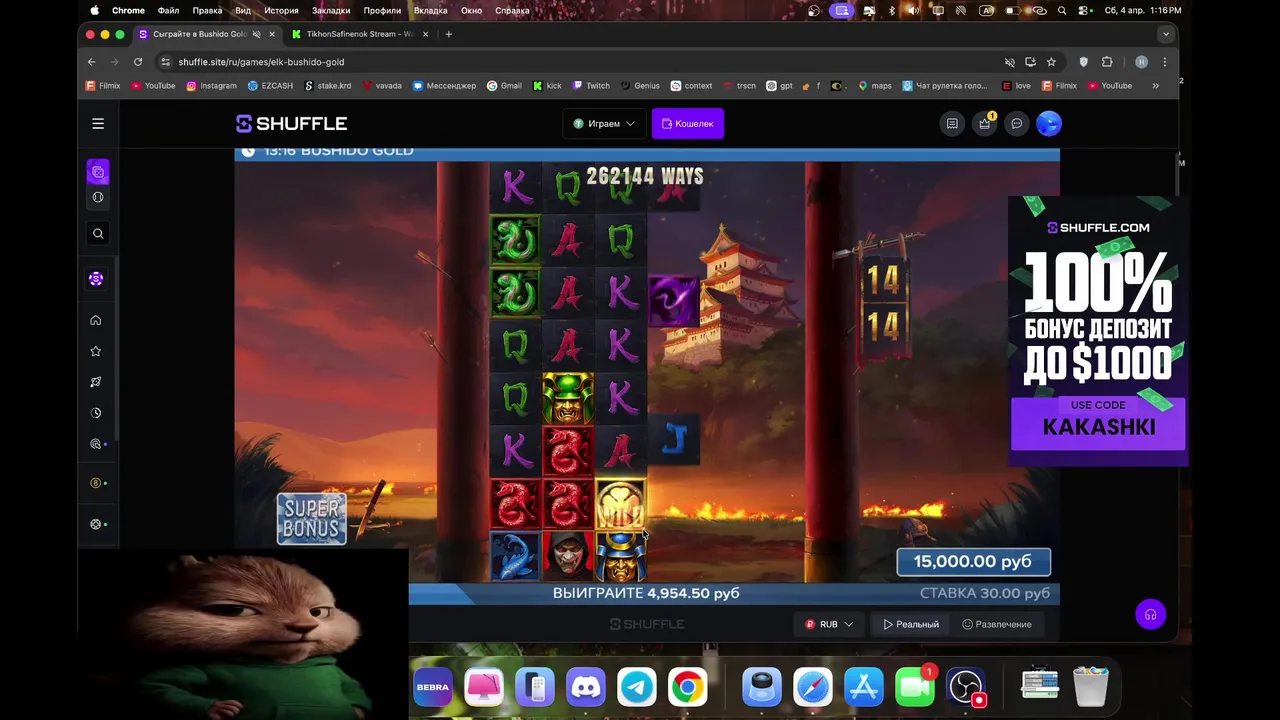This screenshot has height=720, width=1280.
Task: Open Telegram from the Dock
Action: (637, 687)
